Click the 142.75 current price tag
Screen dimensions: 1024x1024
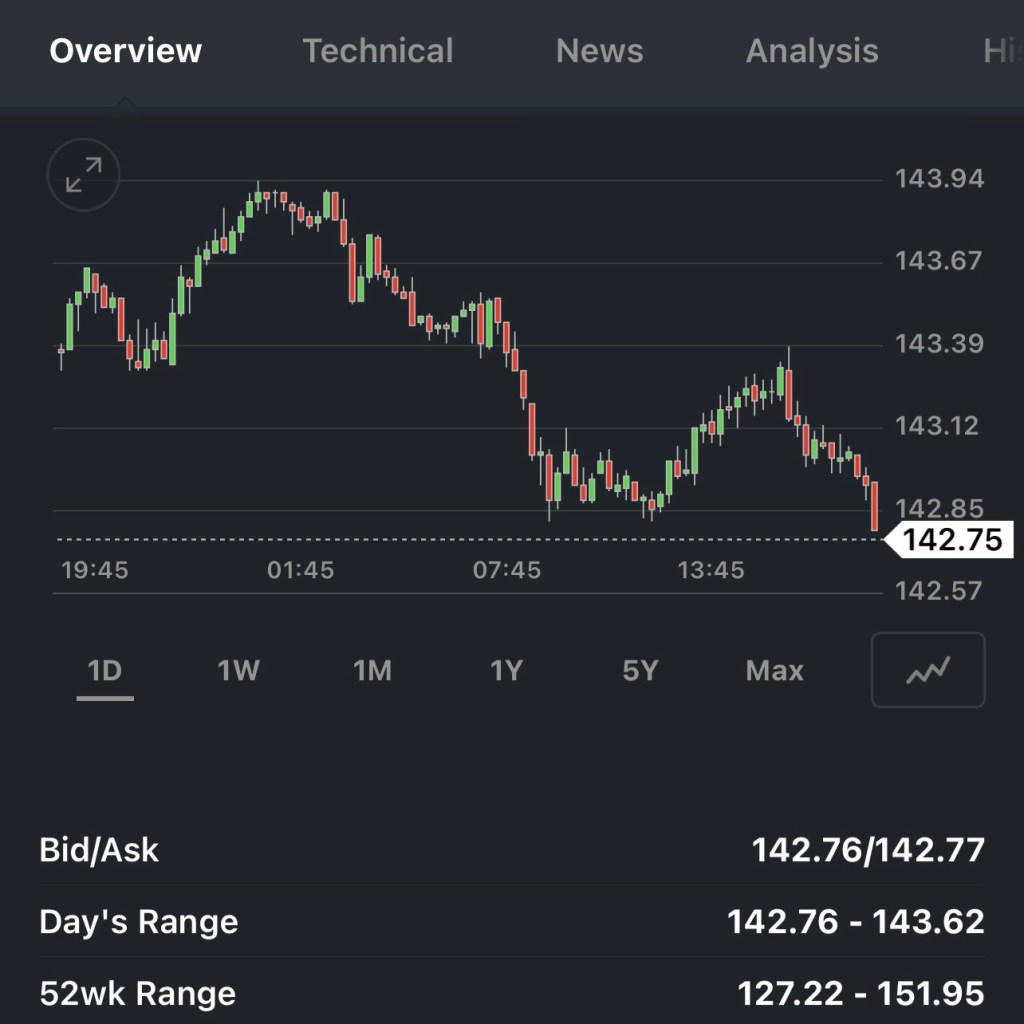point(951,540)
